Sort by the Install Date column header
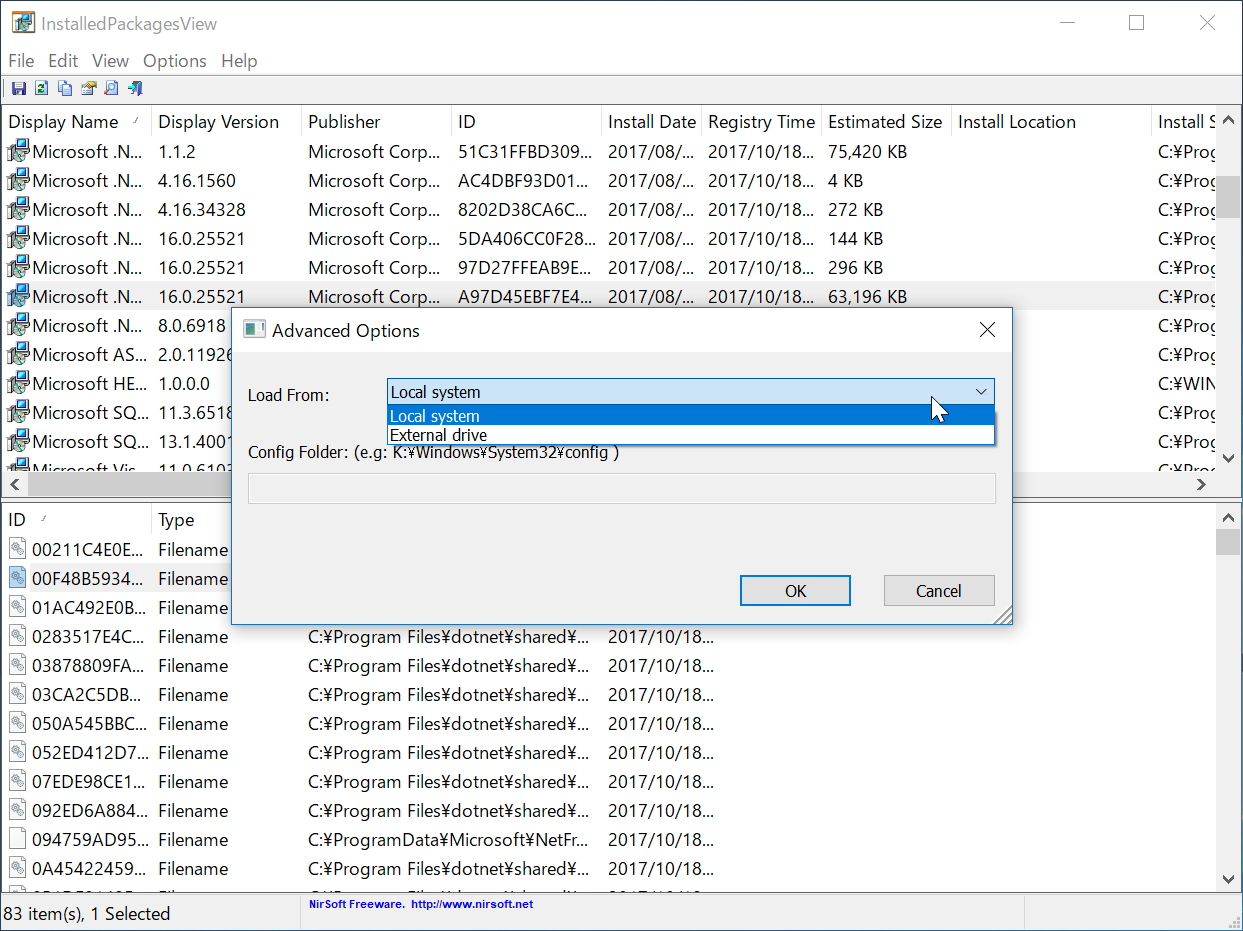 click(x=651, y=122)
